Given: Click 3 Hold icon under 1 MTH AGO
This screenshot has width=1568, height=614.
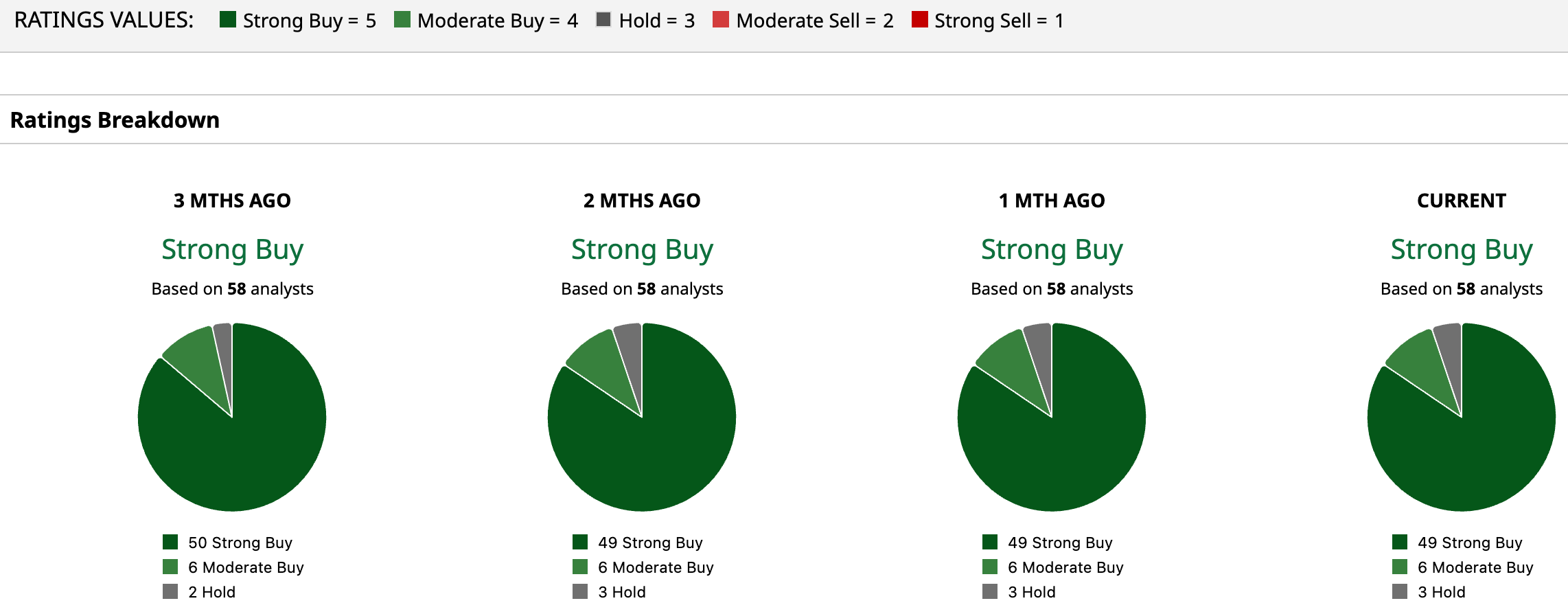Looking at the screenshot, I should (x=990, y=591).
